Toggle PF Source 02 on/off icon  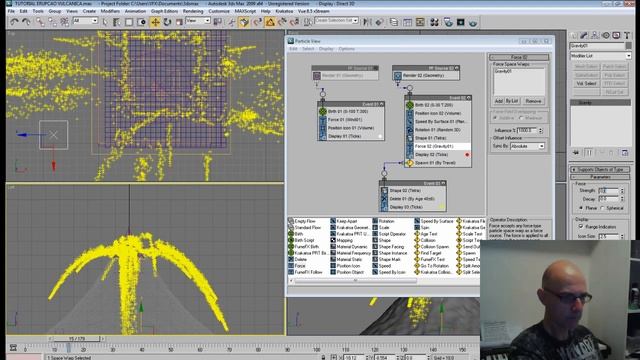pyautogui.click(x=457, y=68)
